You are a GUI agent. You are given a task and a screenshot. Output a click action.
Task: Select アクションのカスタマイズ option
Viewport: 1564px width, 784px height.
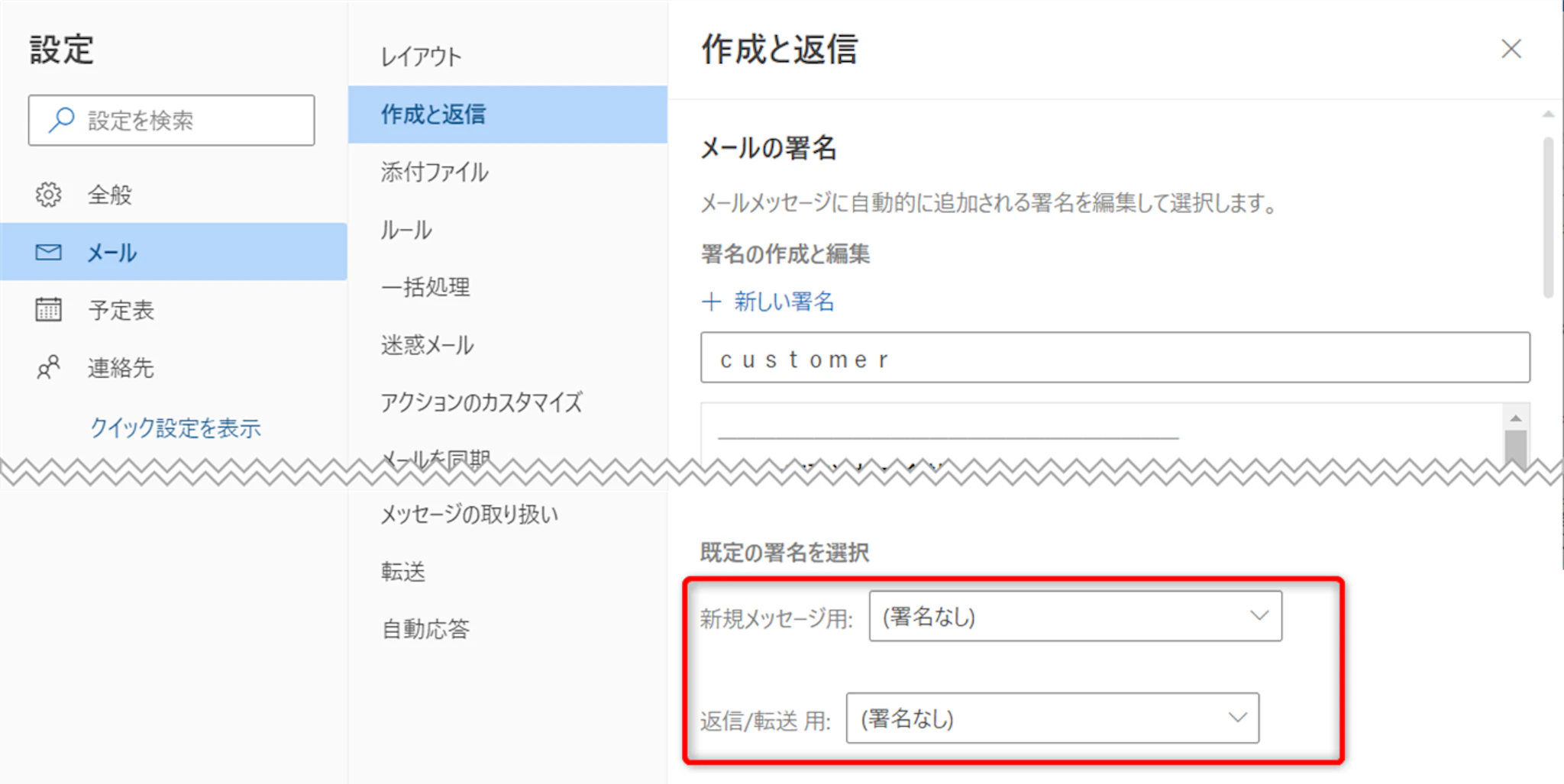tap(481, 402)
